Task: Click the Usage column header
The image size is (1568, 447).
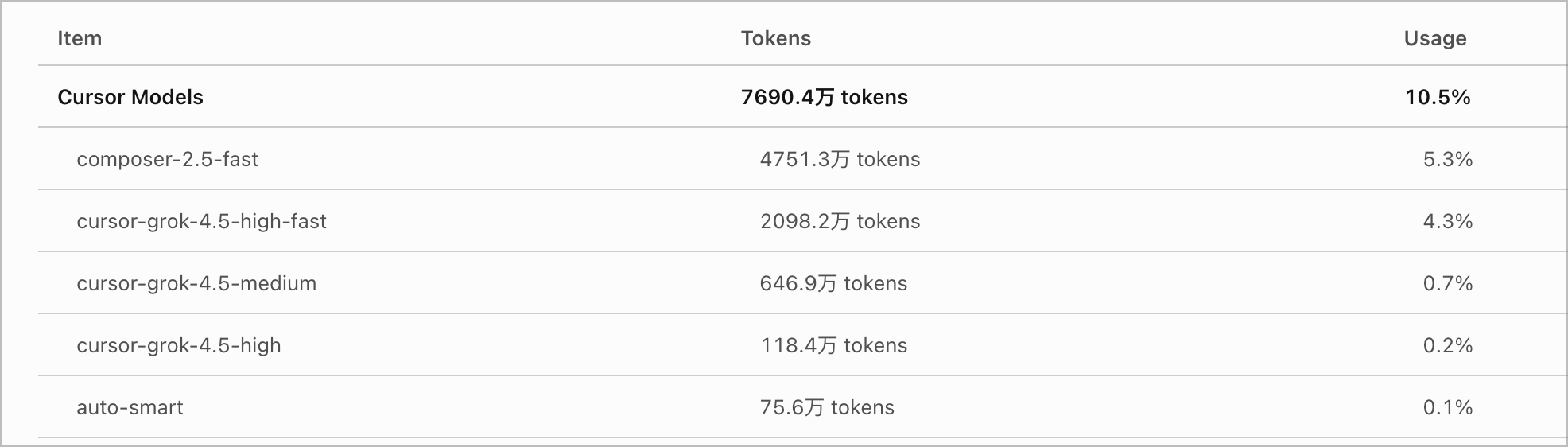Action: pyautogui.click(x=1435, y=38)
